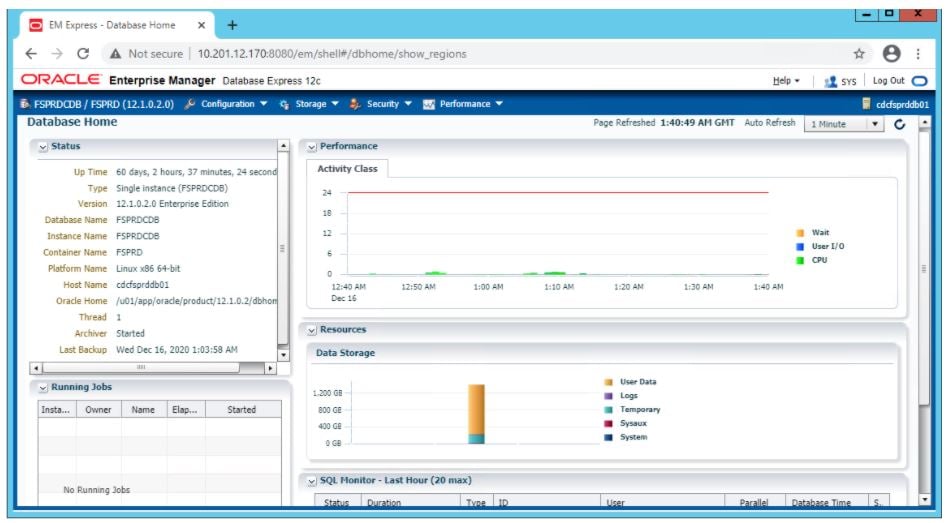Viewport: 949px width, 523px height.
Task: Click the main page scroll up arrow
Action: (924, 123)
